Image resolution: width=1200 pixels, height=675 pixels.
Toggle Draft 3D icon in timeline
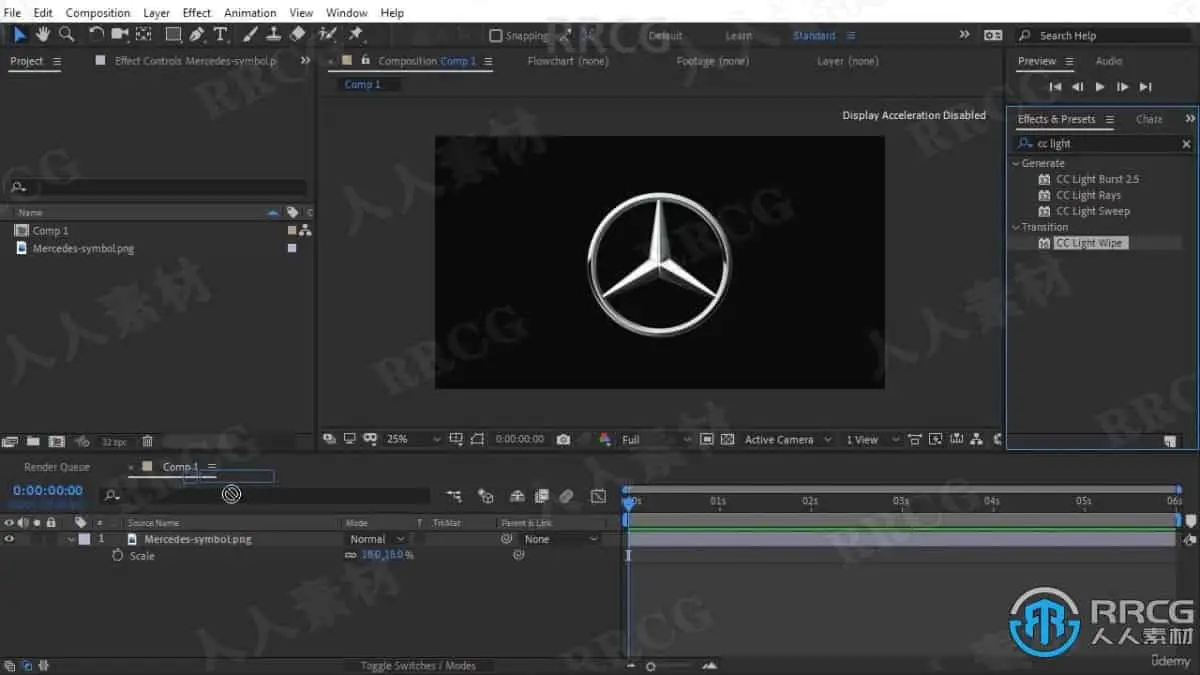486,495
